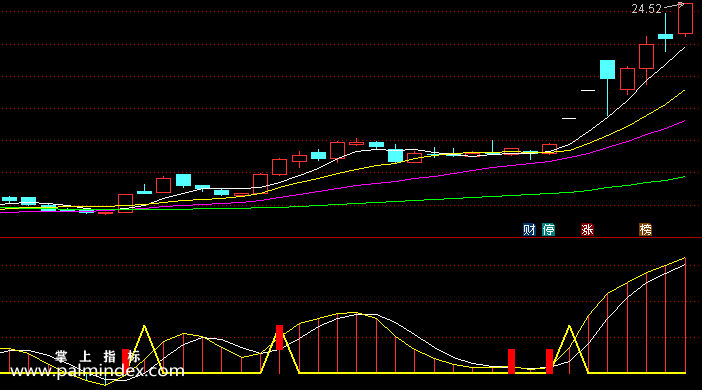
Task: Select the last red candlestick at top right
Action: click(x=685, y=19)
